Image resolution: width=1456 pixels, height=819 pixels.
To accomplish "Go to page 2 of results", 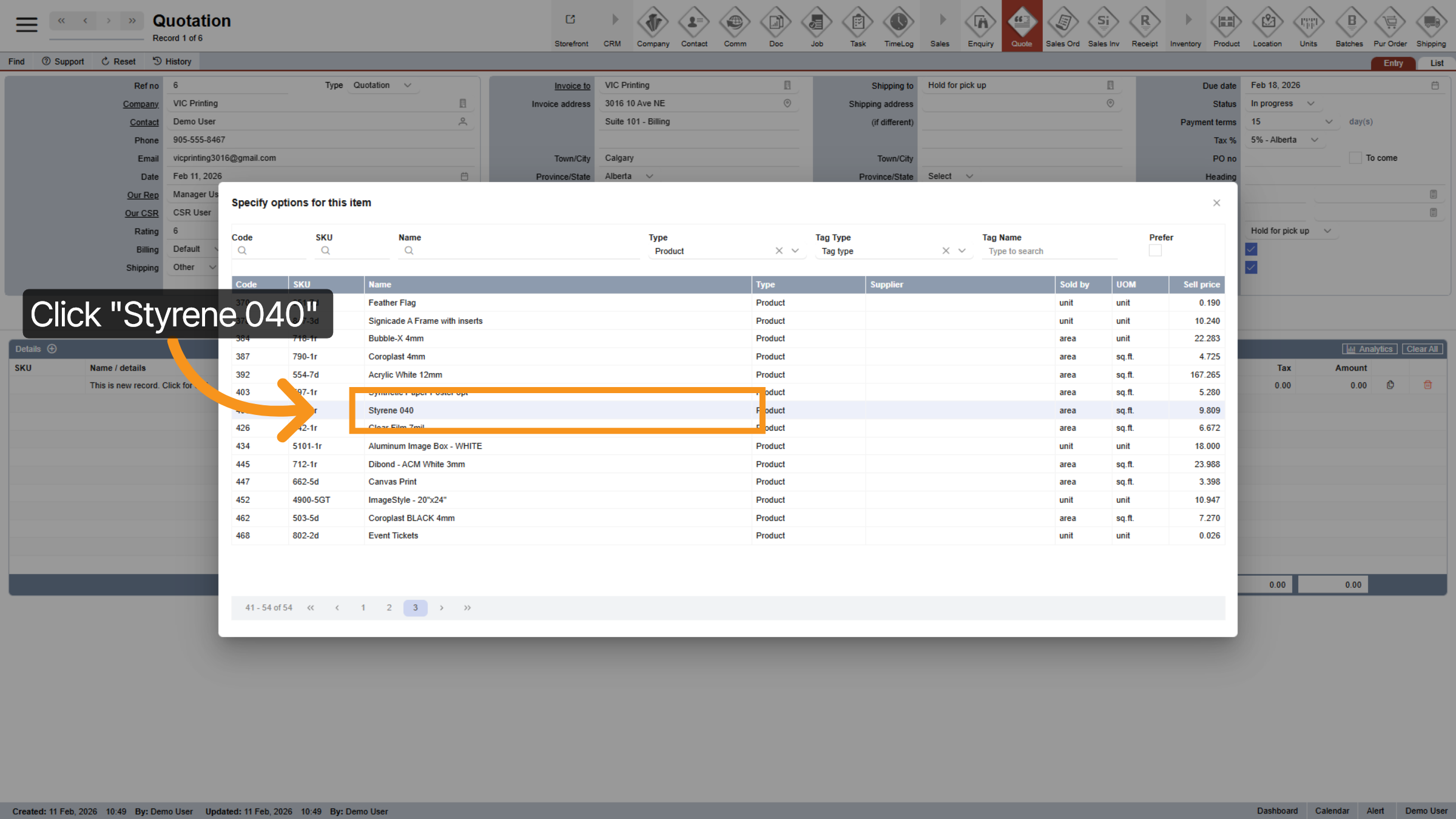I will pyautogui.click(x=389, y=607).
